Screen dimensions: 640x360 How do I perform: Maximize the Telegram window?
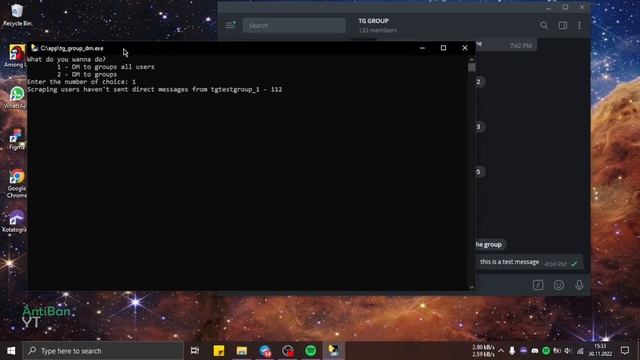point(565,7)
